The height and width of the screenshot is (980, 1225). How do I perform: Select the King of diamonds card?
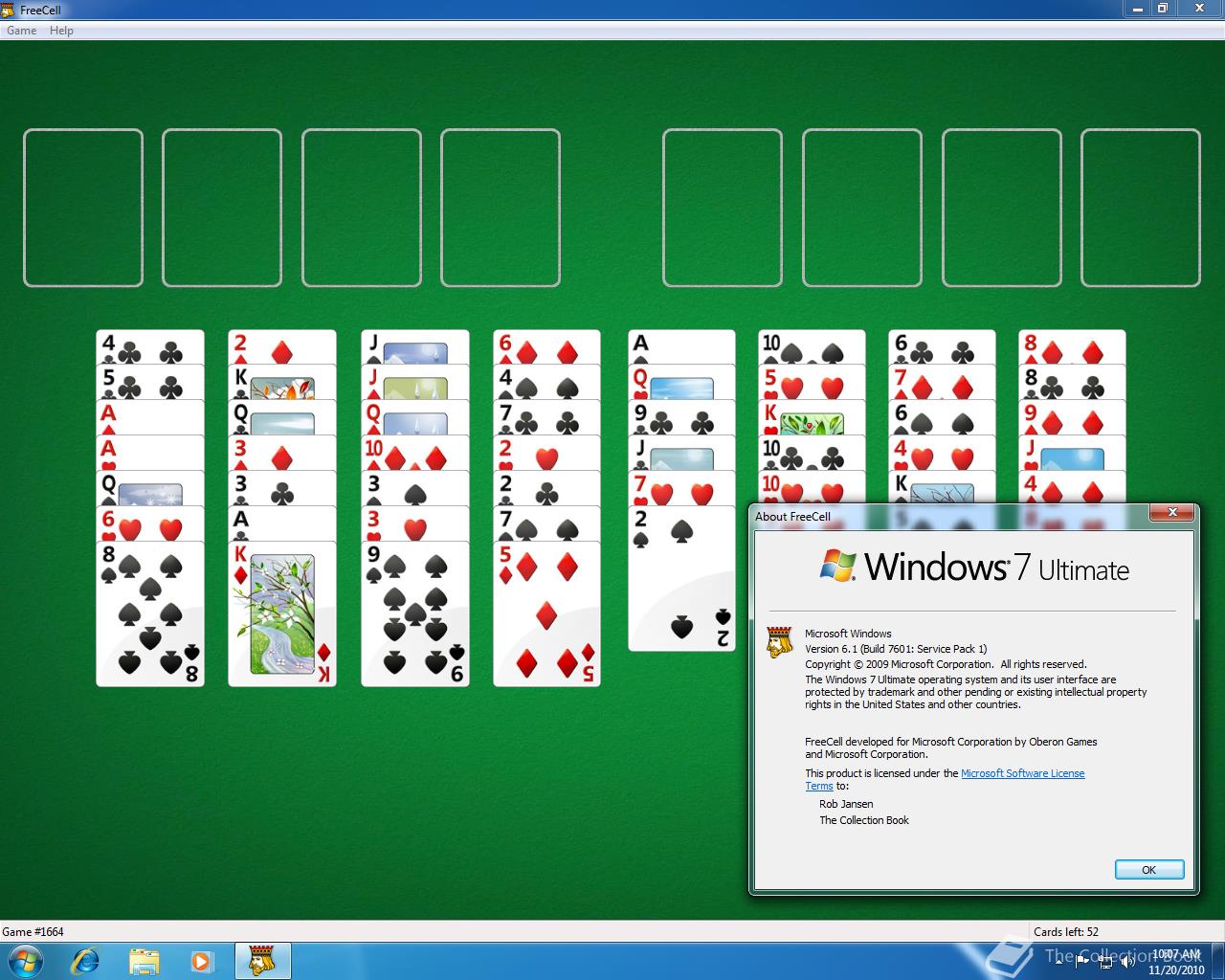pyautogui.click(x=282, y=614)
